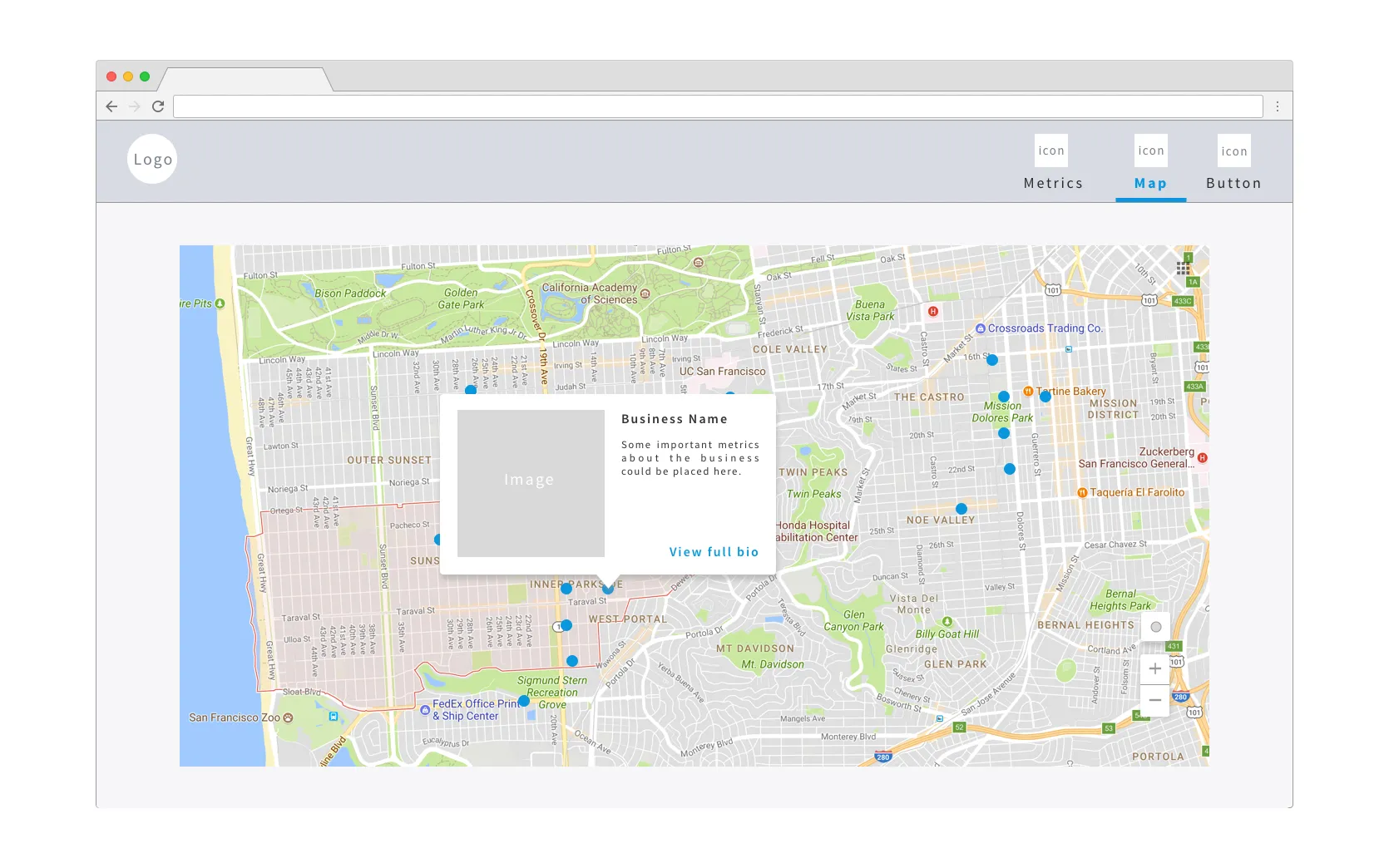Focus the browser address bar
Screen dimensions: 1389x868
click(x=717, y=106)
